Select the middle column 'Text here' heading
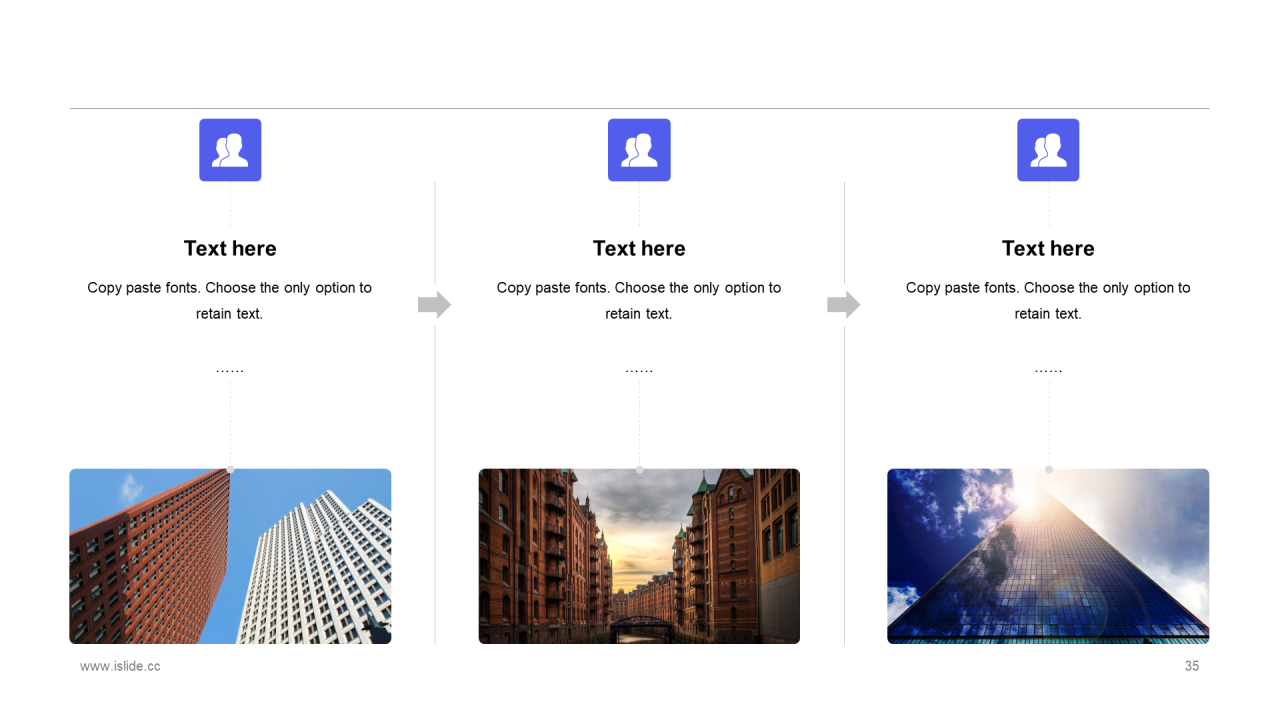Viewport: 1280px width, 720px height. coord(639,249)
